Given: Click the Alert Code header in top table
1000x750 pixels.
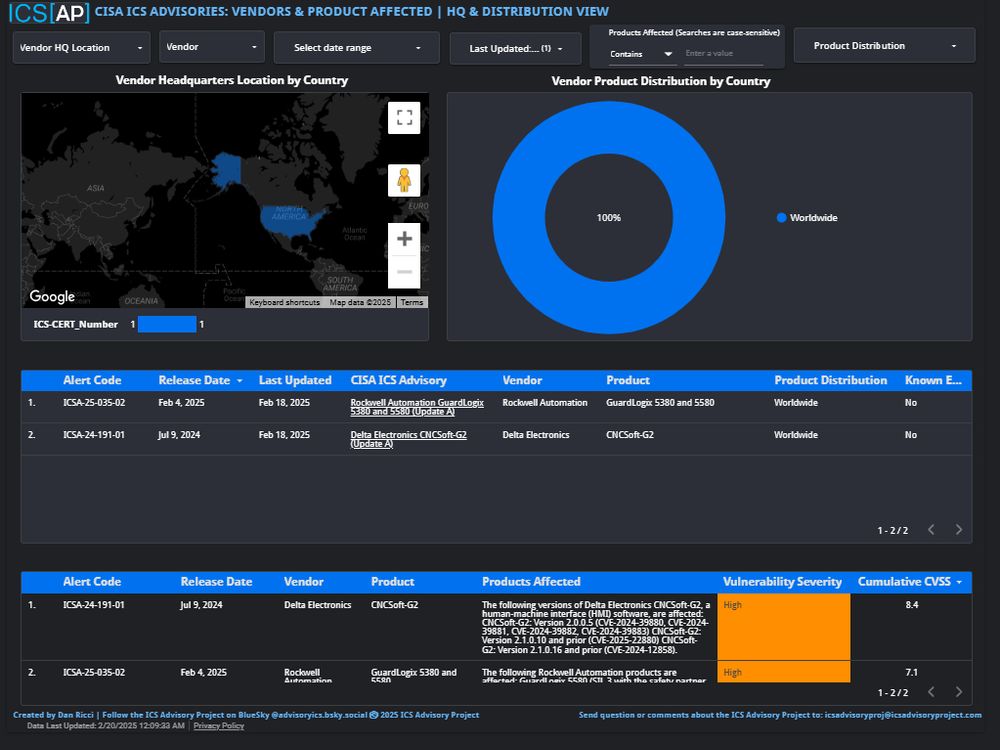Looking at the screenshot, I should point(92,380).
